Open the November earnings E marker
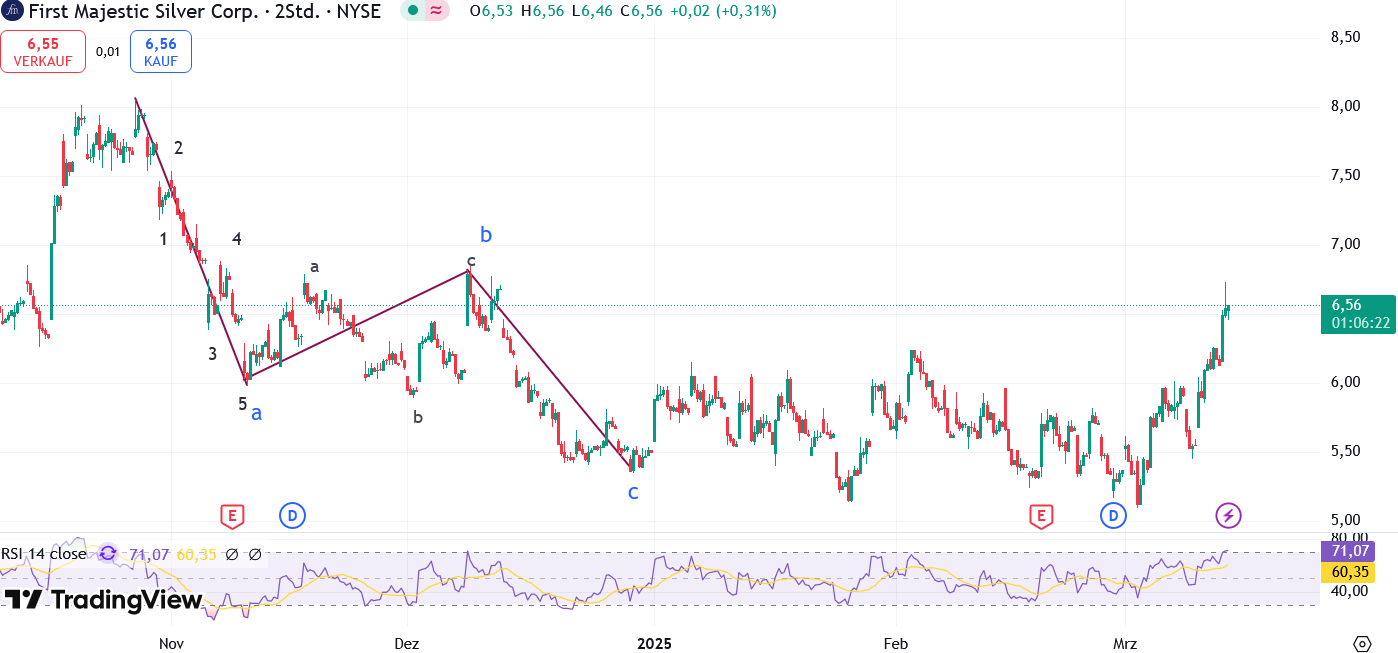1398x653 pixels. point(232,516)
